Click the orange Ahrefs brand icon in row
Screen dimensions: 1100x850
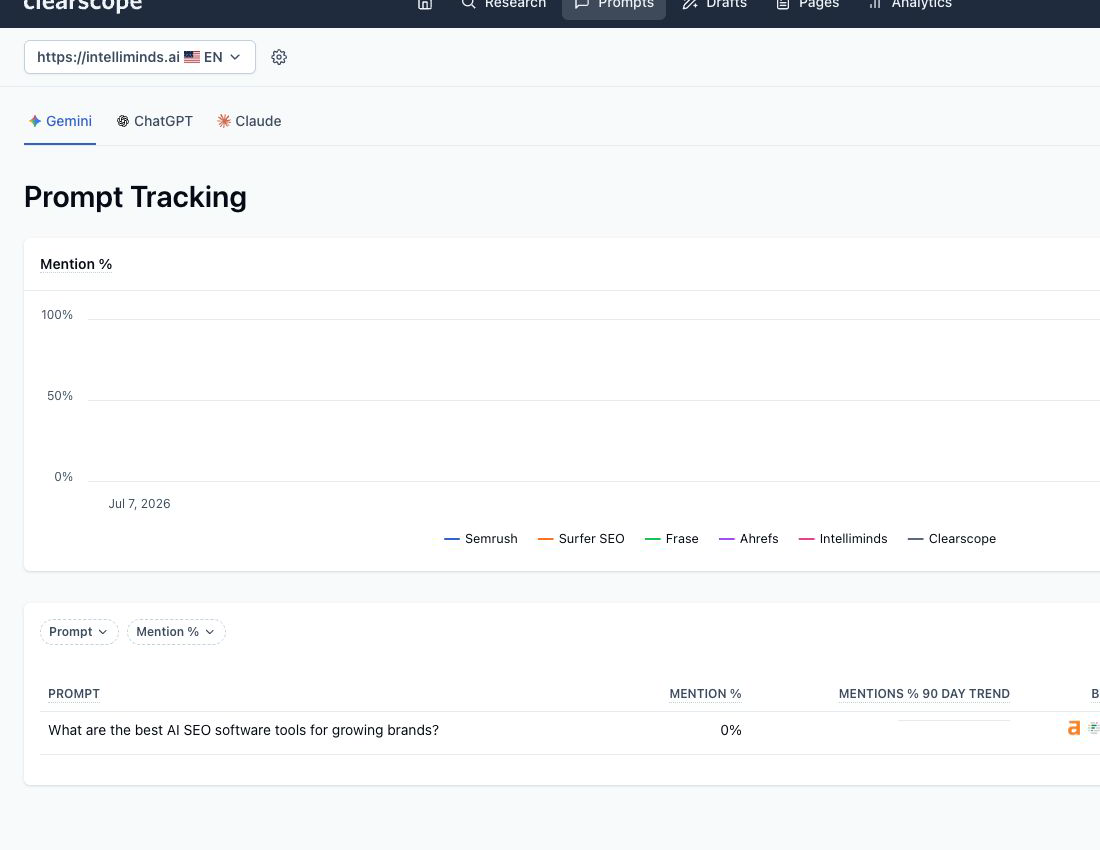pyautogui.click(x=1073, y=728)
